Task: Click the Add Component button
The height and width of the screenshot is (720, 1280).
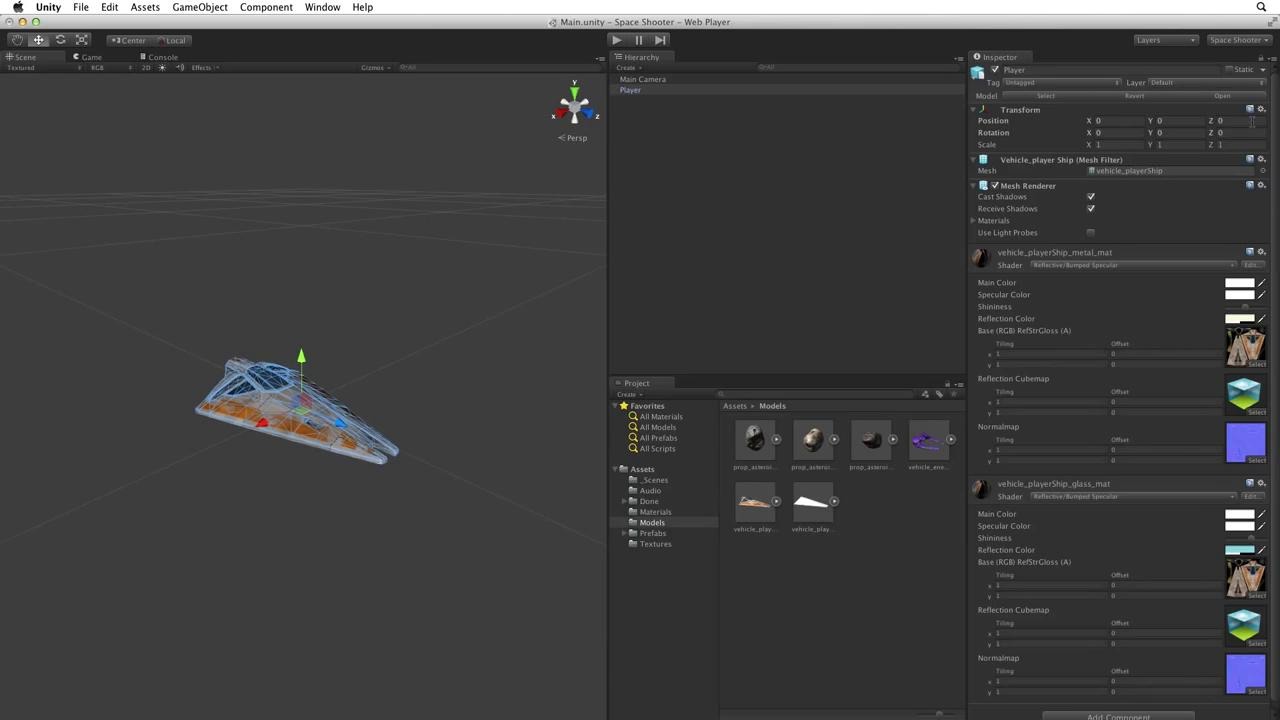Action: tap(1118, 716)
